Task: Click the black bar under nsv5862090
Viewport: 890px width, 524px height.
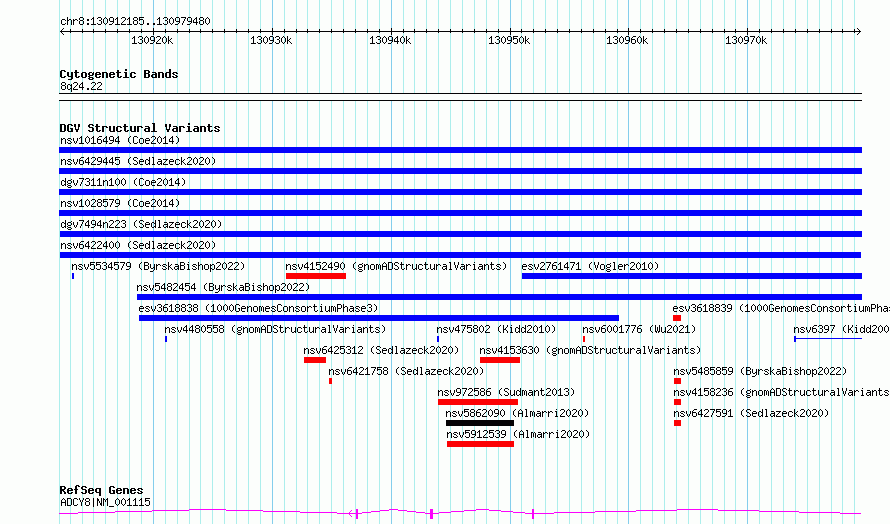Action: click(x=480, y=423)
